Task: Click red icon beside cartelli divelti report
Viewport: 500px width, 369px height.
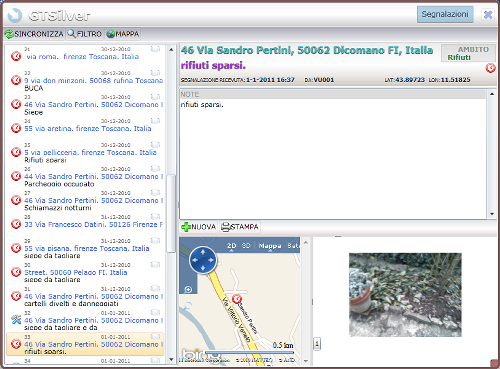Action: 16,296
